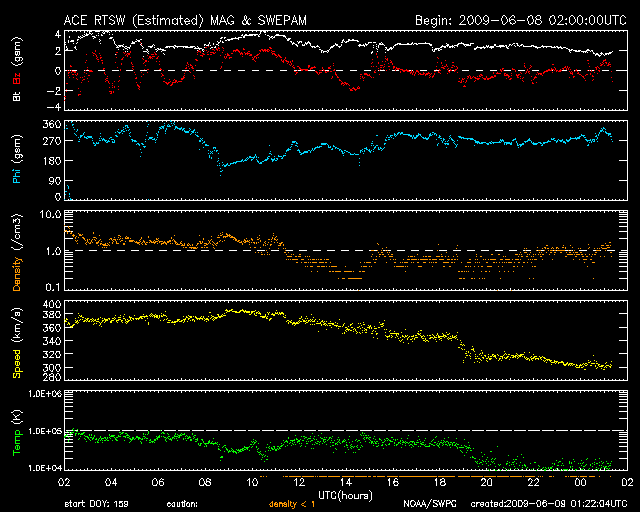Click the '270' tick on the Phi axis
Screen dimensions: 640x512
point(52,141)
